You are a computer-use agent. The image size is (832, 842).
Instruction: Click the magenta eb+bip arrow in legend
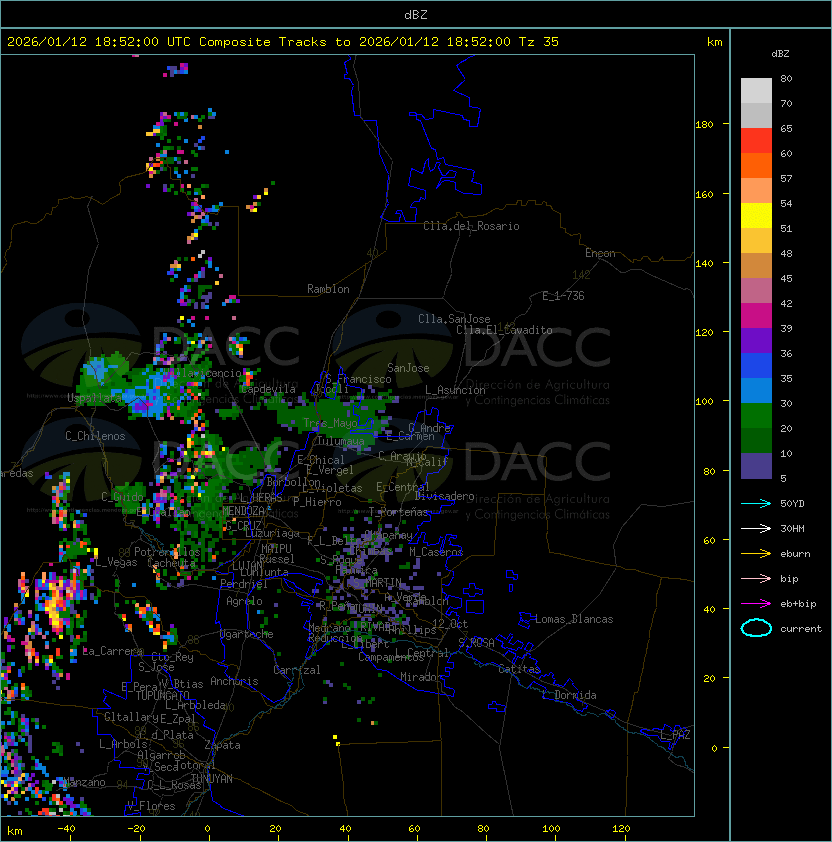pos(756,604)
